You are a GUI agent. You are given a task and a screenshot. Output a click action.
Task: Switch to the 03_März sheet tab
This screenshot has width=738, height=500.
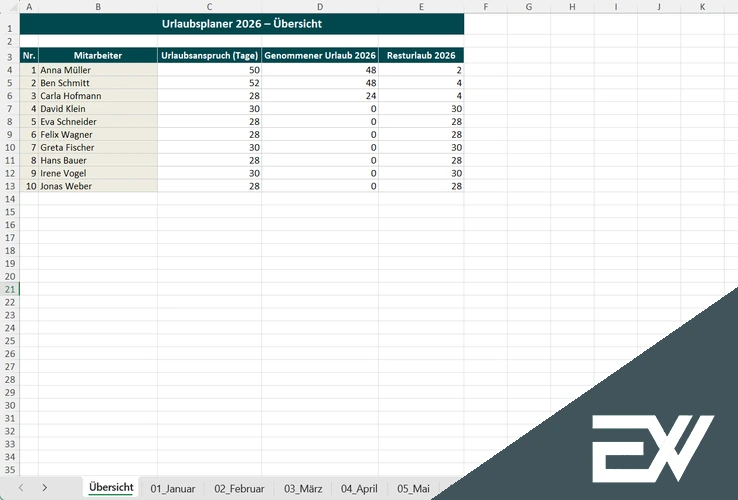[303, 489]
